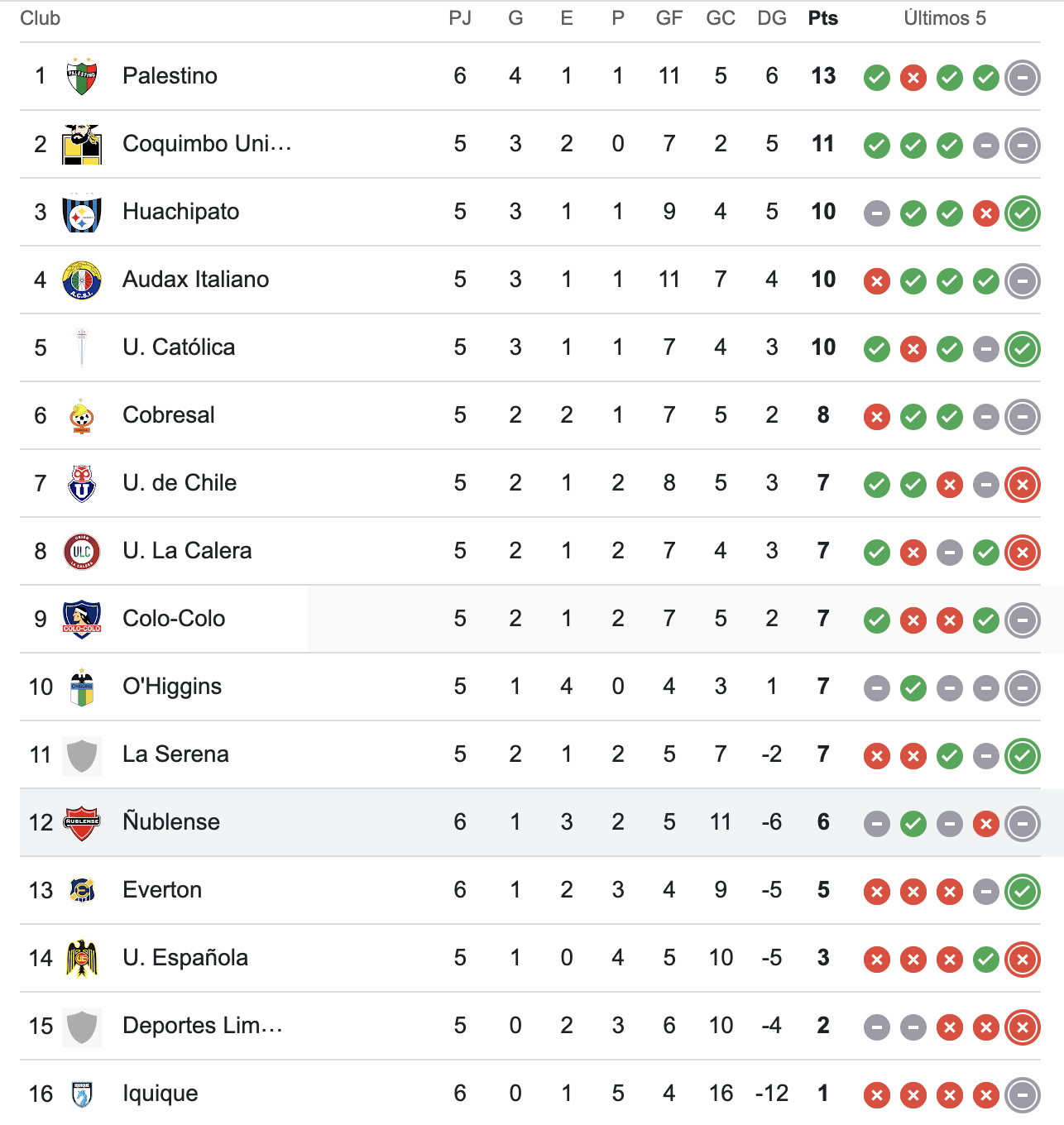1064x1125 pixels.
Task: Click the Últimos 5 column header
Action: 945,18
